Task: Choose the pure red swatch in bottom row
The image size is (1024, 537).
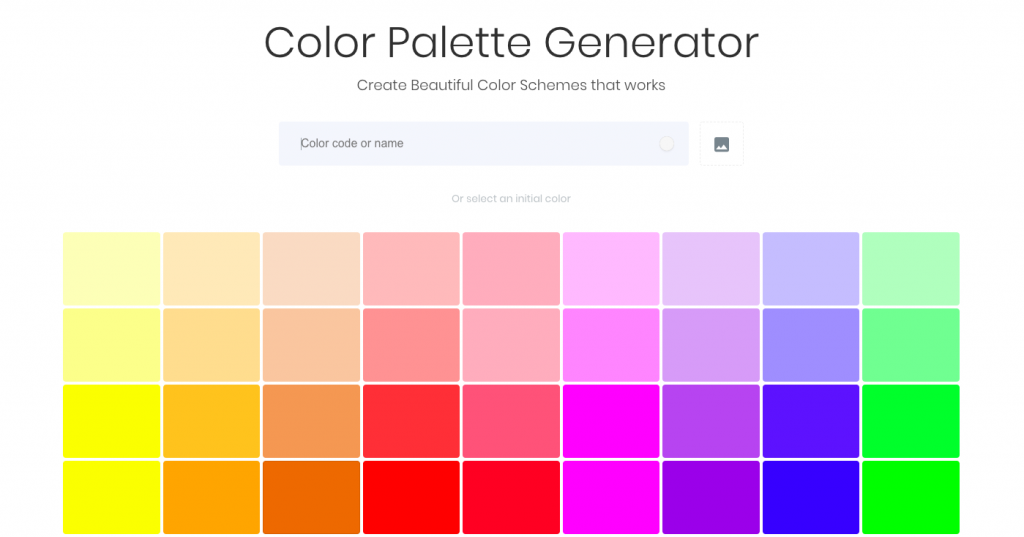Action: click(411, 497)
